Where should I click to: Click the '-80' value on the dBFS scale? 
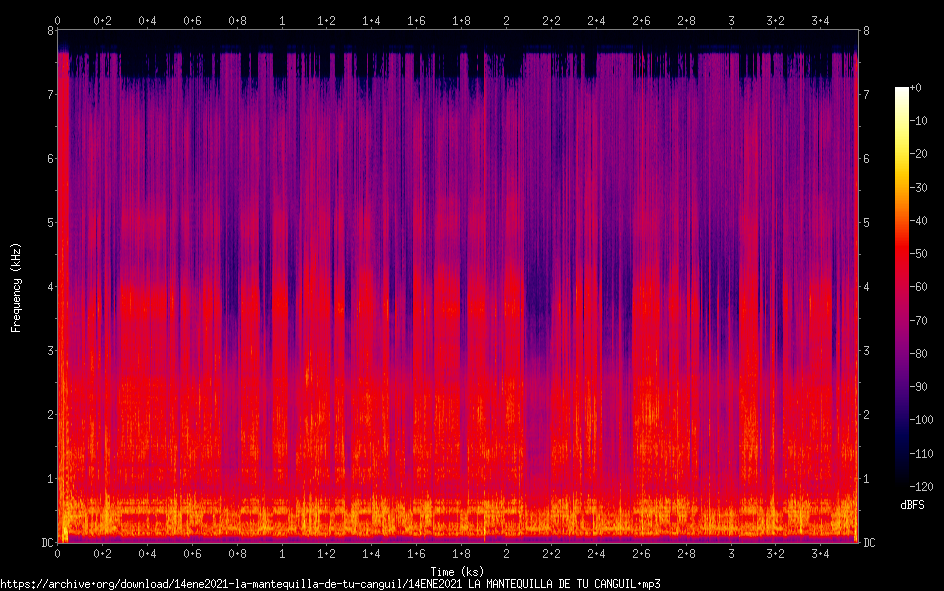tap(918, 353)
